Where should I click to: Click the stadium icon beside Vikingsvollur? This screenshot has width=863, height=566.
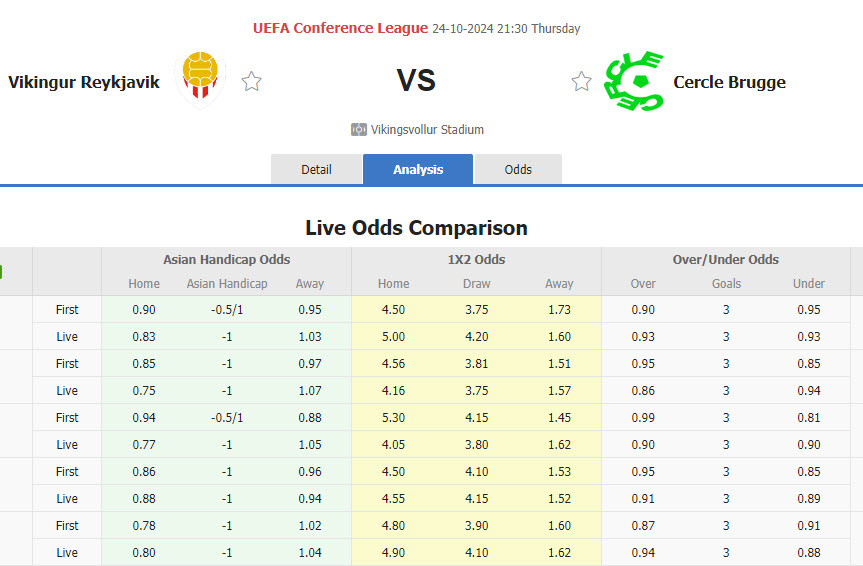pyautogui.click(x=359, y=130)
